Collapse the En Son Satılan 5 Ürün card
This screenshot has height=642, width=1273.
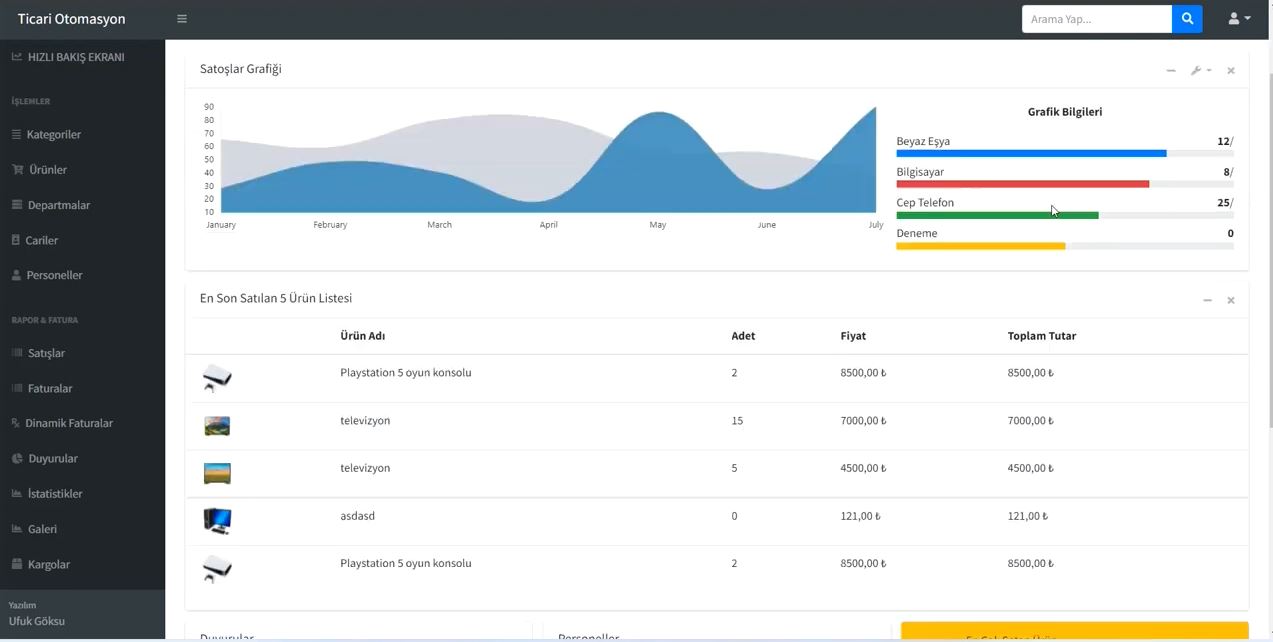click(x=1207, y=300)
